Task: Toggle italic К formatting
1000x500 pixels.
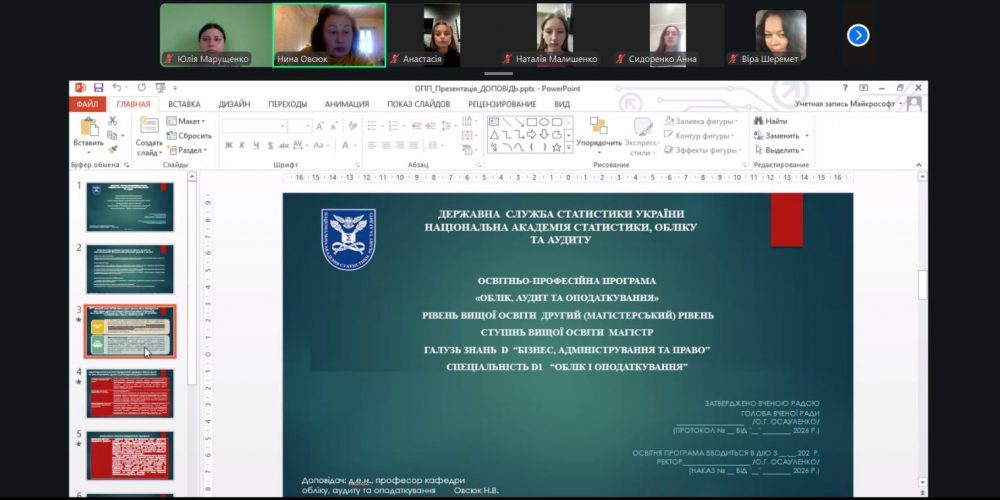Action: pyautogui.click(x=242, y=145)
